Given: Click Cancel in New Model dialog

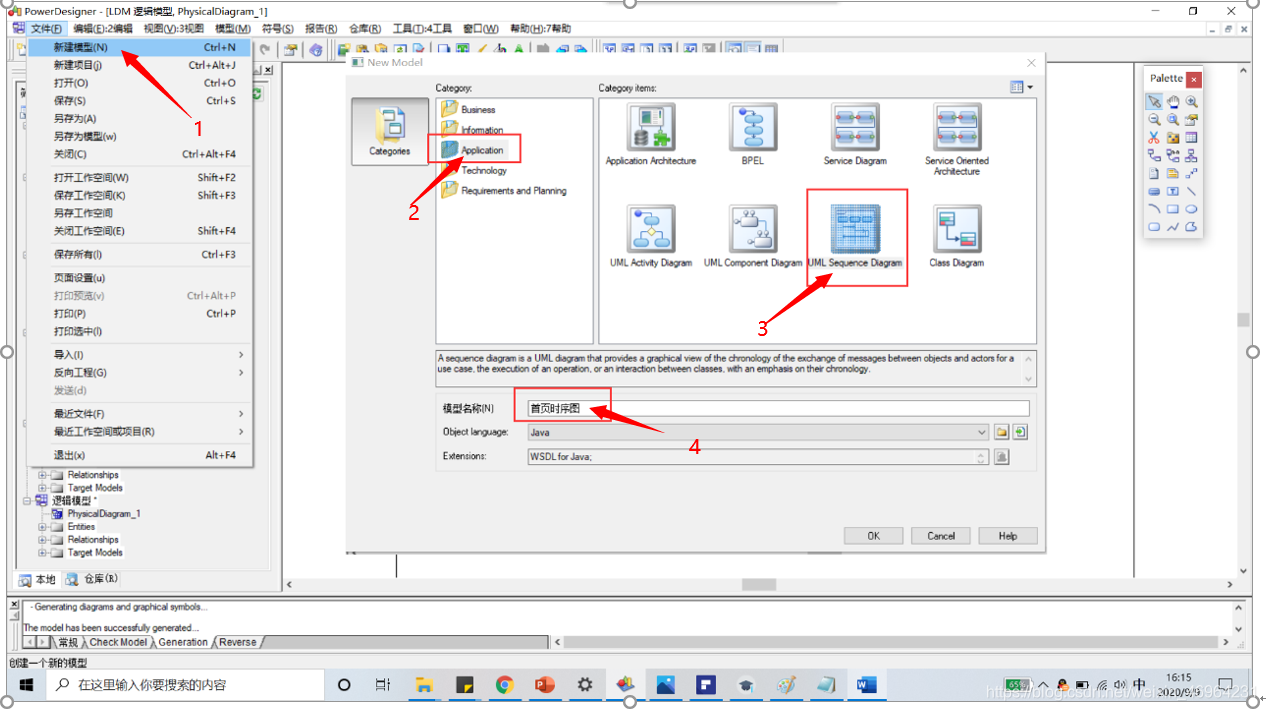Looking at the screenshot, I should pos(941,536).
